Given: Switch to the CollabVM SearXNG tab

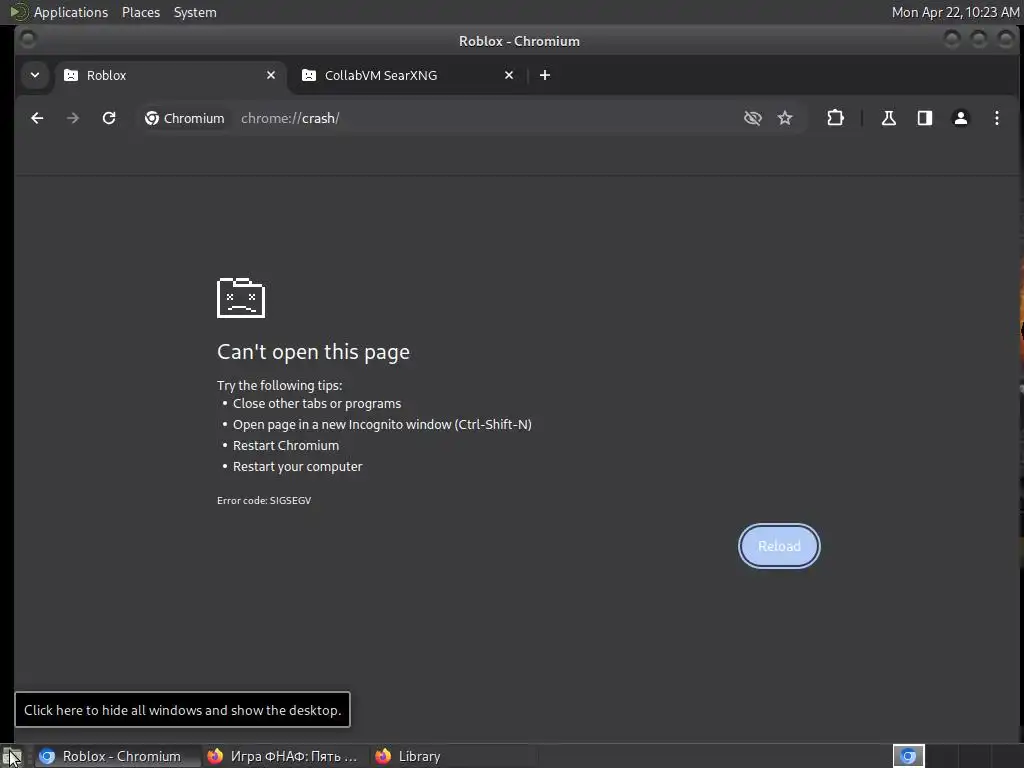Looking at the screenshot, I should pyautogui.click(x=406, y=75).
